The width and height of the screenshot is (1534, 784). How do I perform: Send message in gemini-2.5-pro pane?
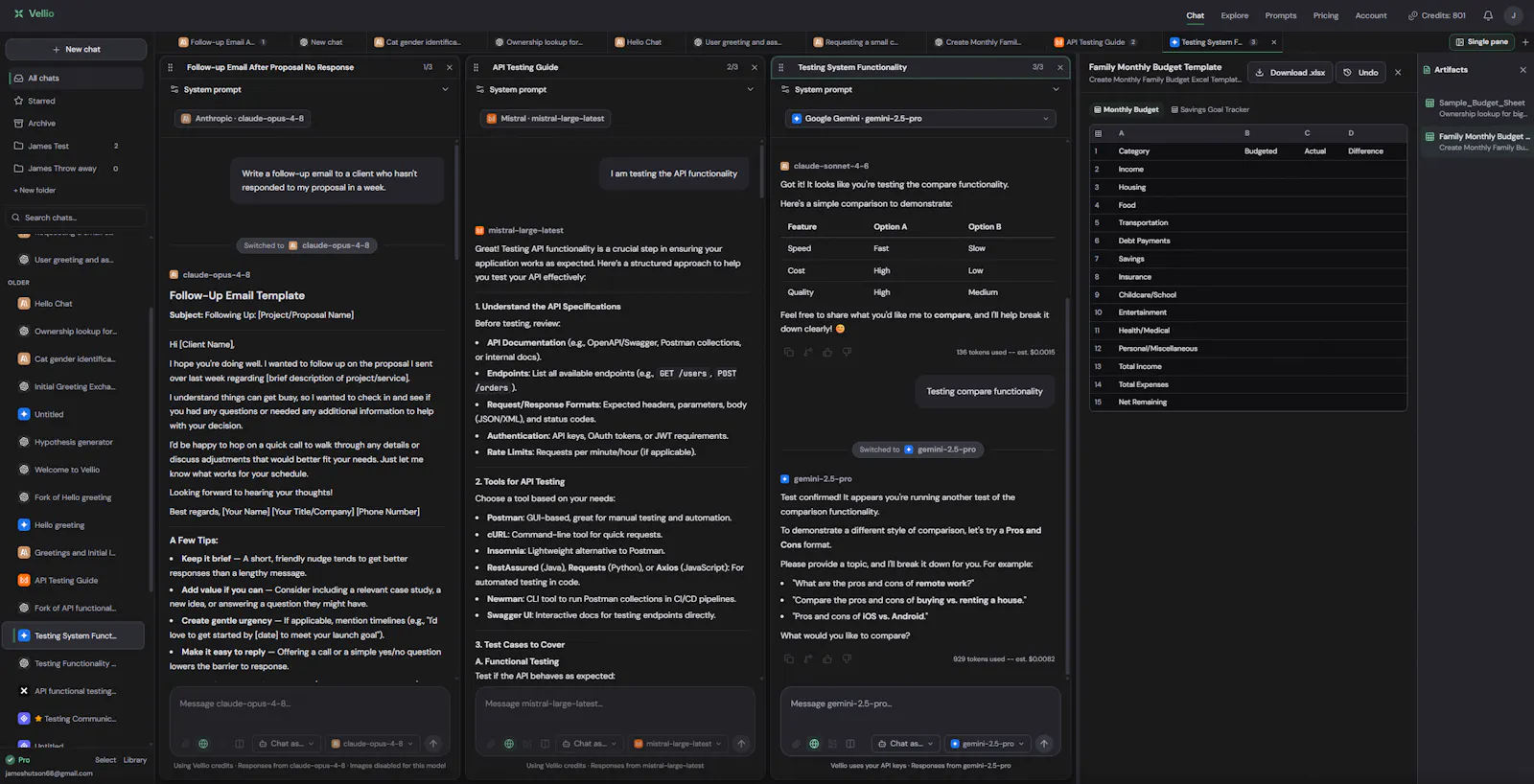point(1044,744)
